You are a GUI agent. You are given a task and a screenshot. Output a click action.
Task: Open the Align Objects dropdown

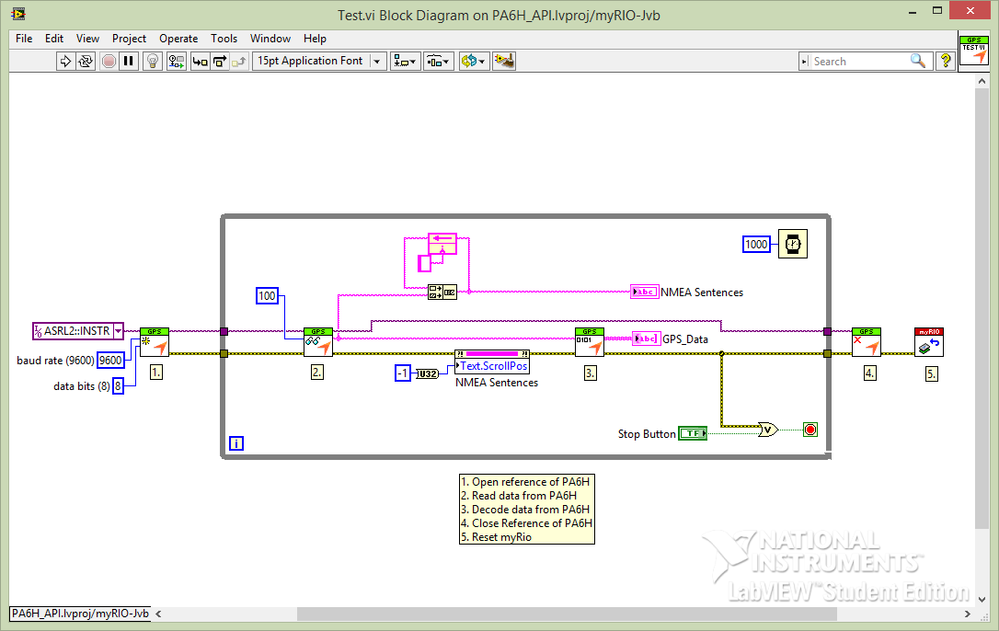pyautogui.click(x=405, y=61)
